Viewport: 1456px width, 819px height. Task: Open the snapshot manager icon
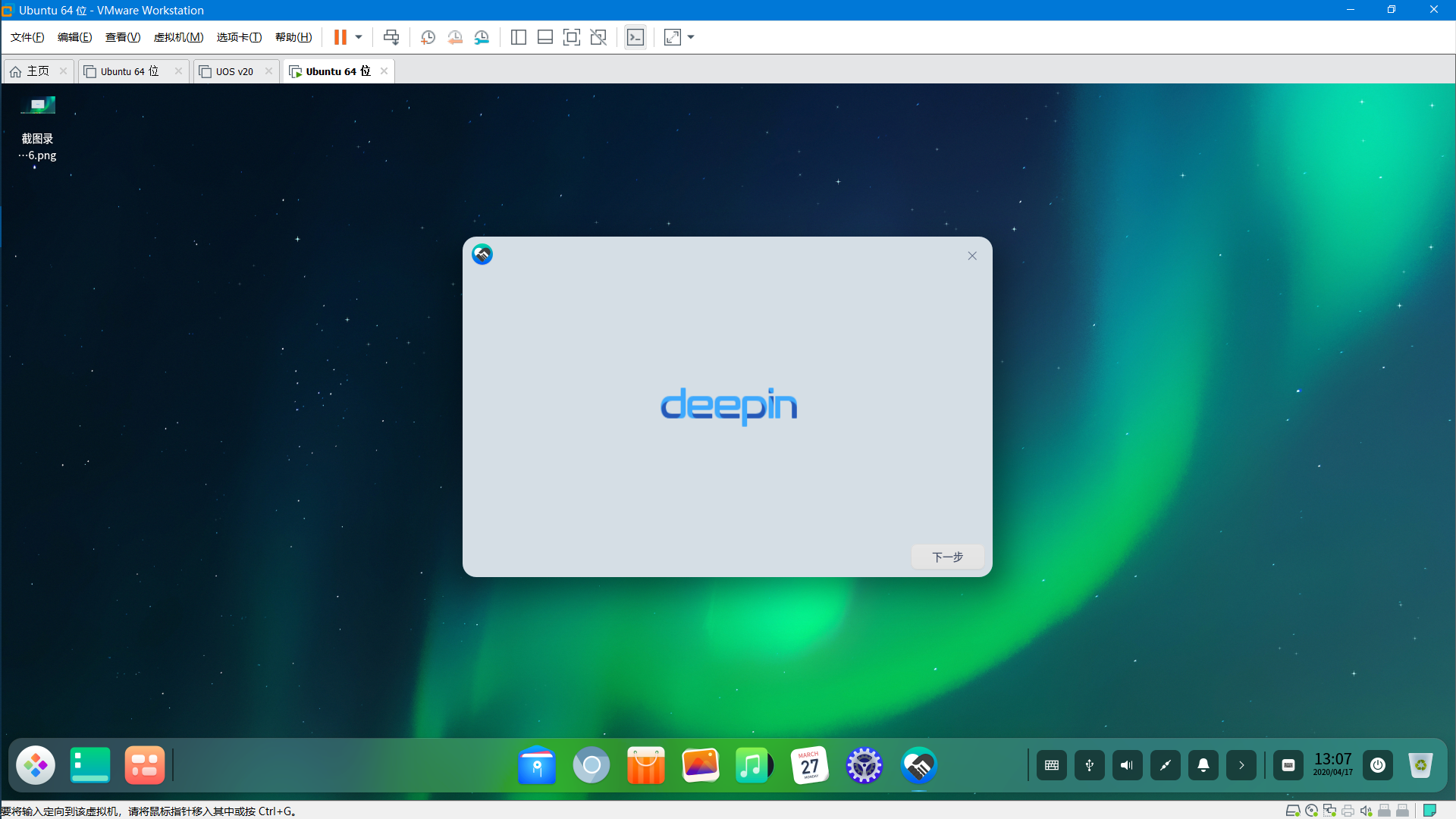482,37
